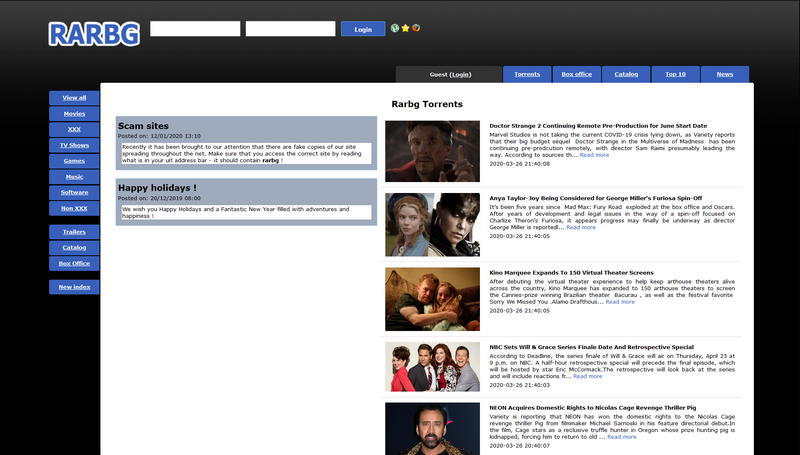Image resolution: width=800 pixels, height=455 pixels.
Task: Select Music in the sidebar
Action: 74,177
